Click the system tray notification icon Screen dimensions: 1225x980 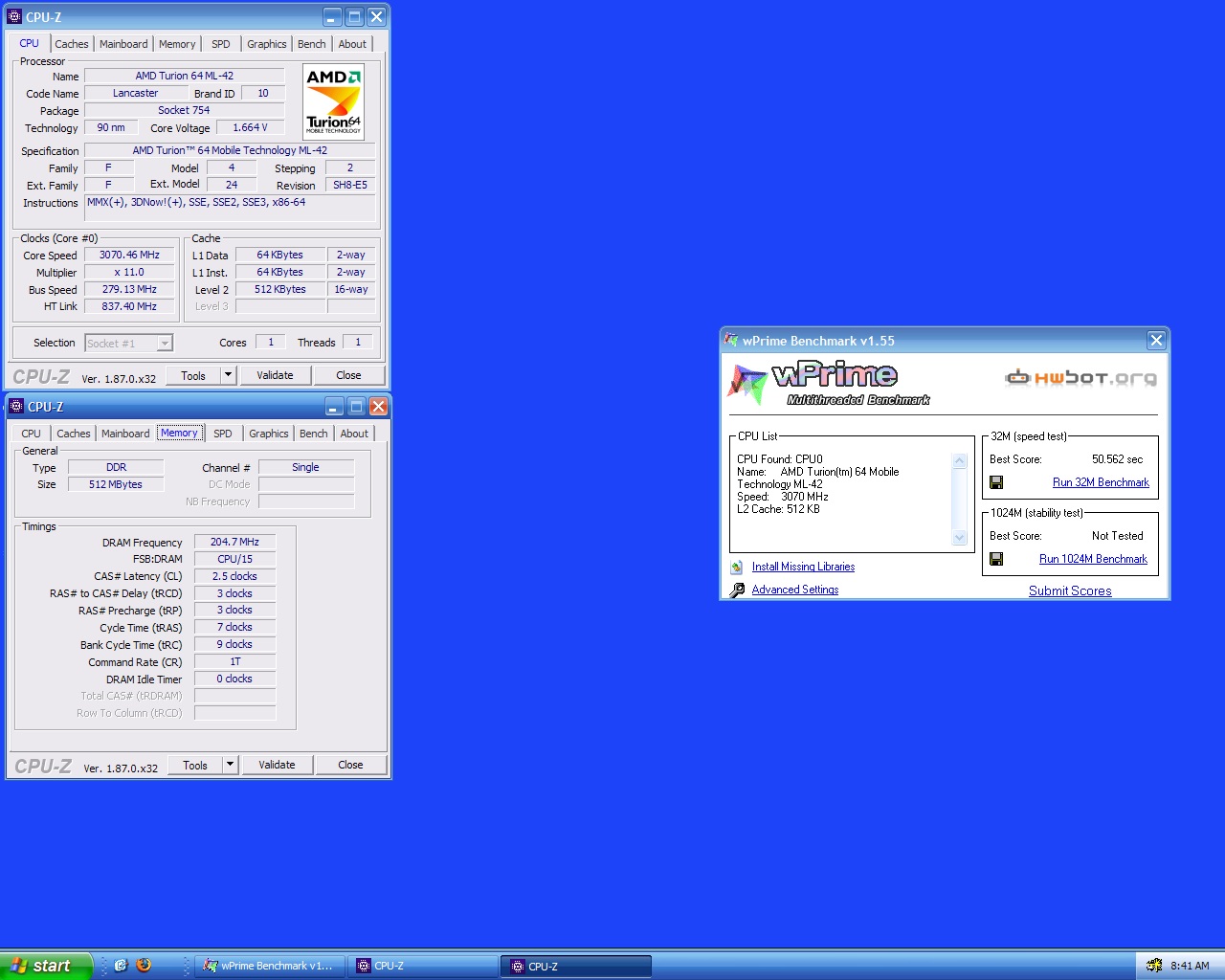click(1154, 966)
